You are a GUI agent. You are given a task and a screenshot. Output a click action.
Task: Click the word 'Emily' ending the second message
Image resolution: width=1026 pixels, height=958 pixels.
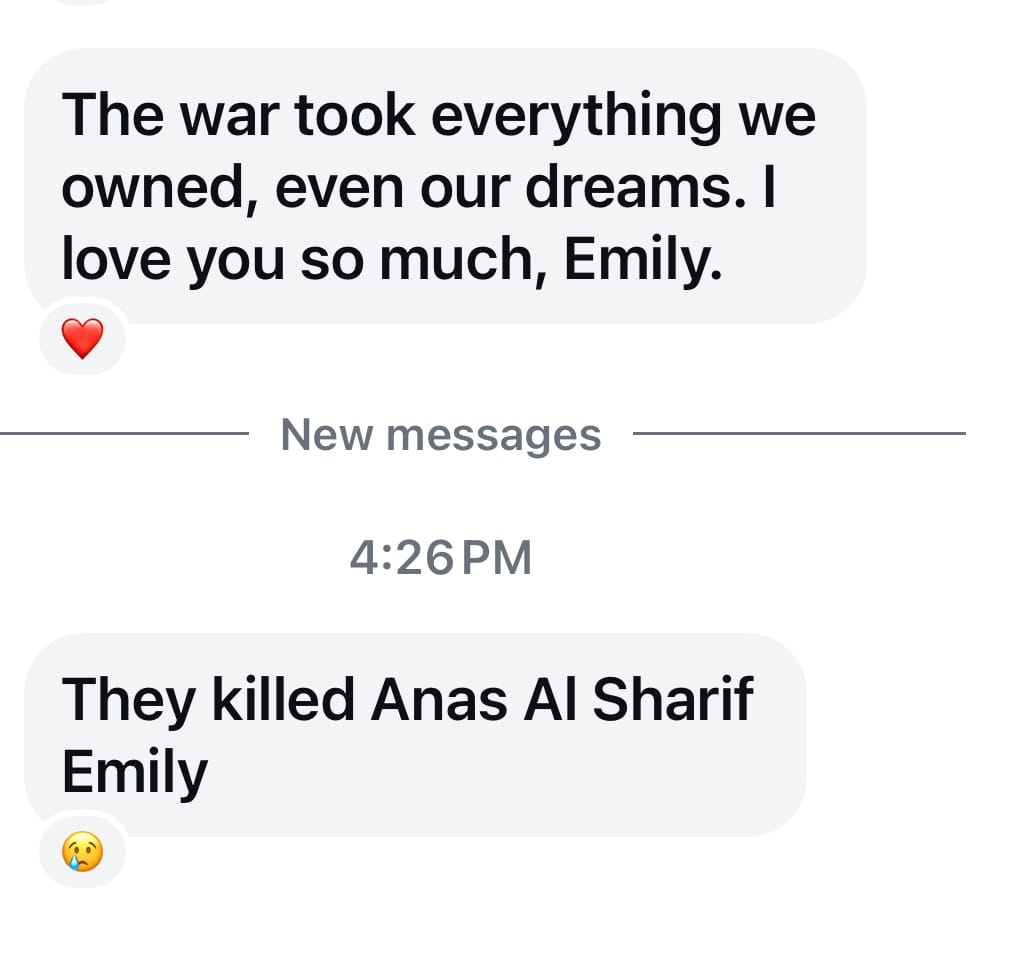(135, 773)
